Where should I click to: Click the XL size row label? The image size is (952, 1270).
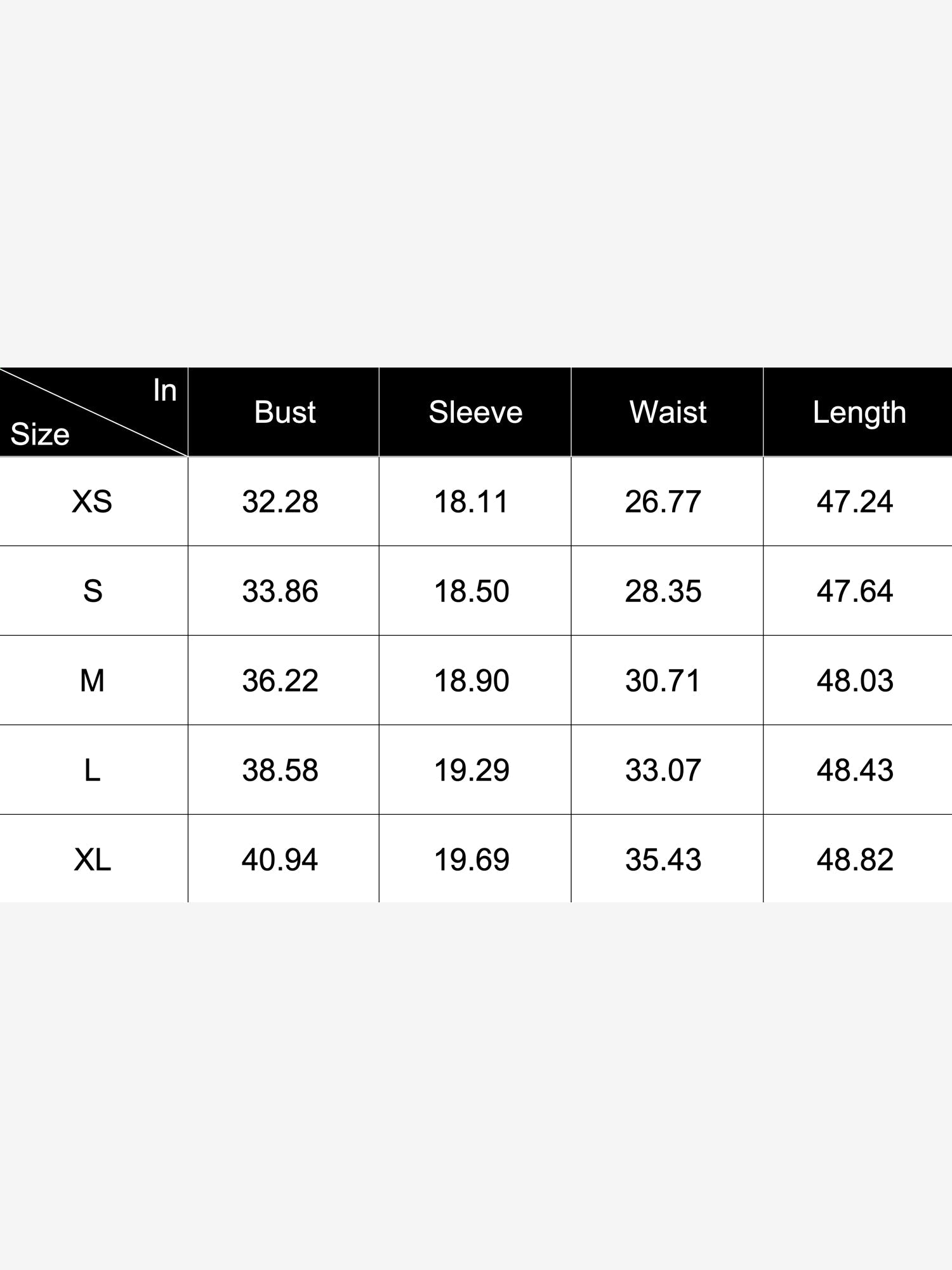point(92,860)
